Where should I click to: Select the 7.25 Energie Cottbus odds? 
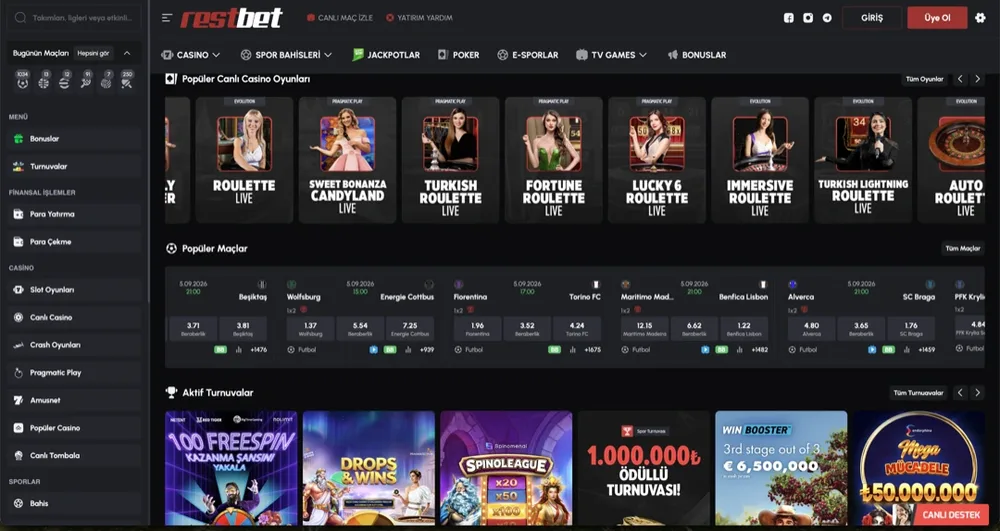(410, 329)
